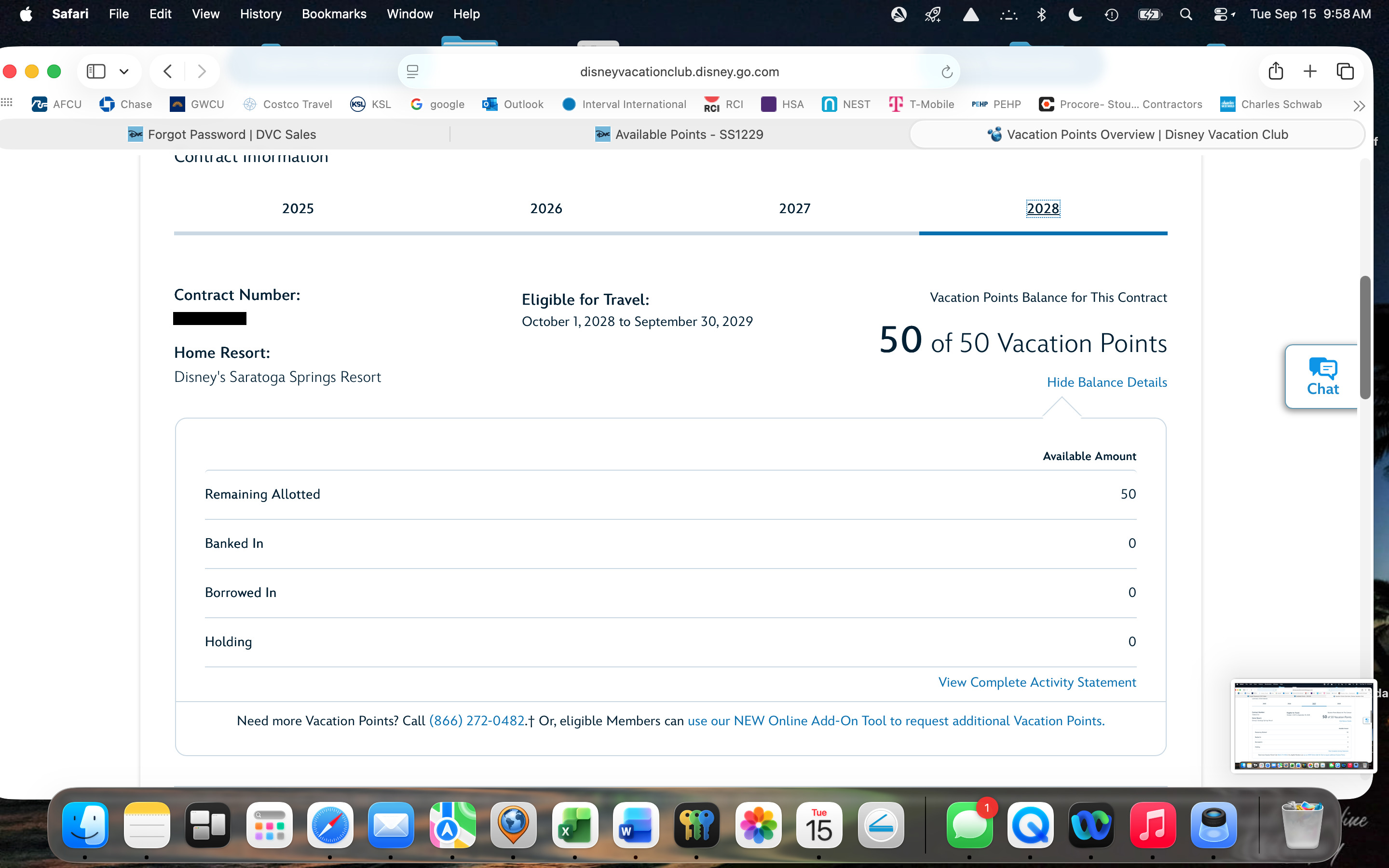Open the History menu
The width and height of the screenshot is (1389, 868).
pos(260,14)
